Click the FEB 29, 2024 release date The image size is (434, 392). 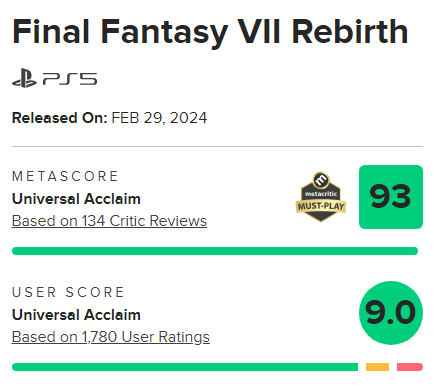point(159,118)
